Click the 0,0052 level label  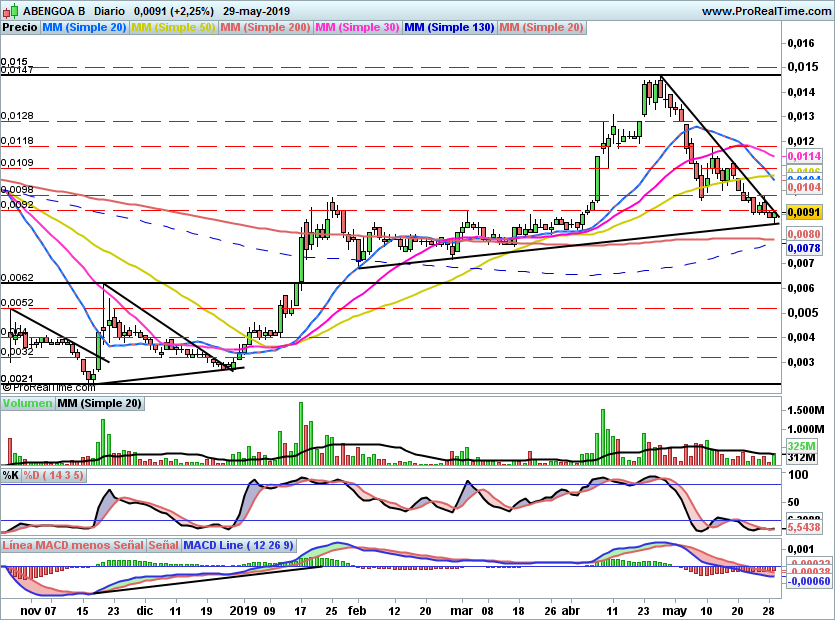(x=17, y=303)
